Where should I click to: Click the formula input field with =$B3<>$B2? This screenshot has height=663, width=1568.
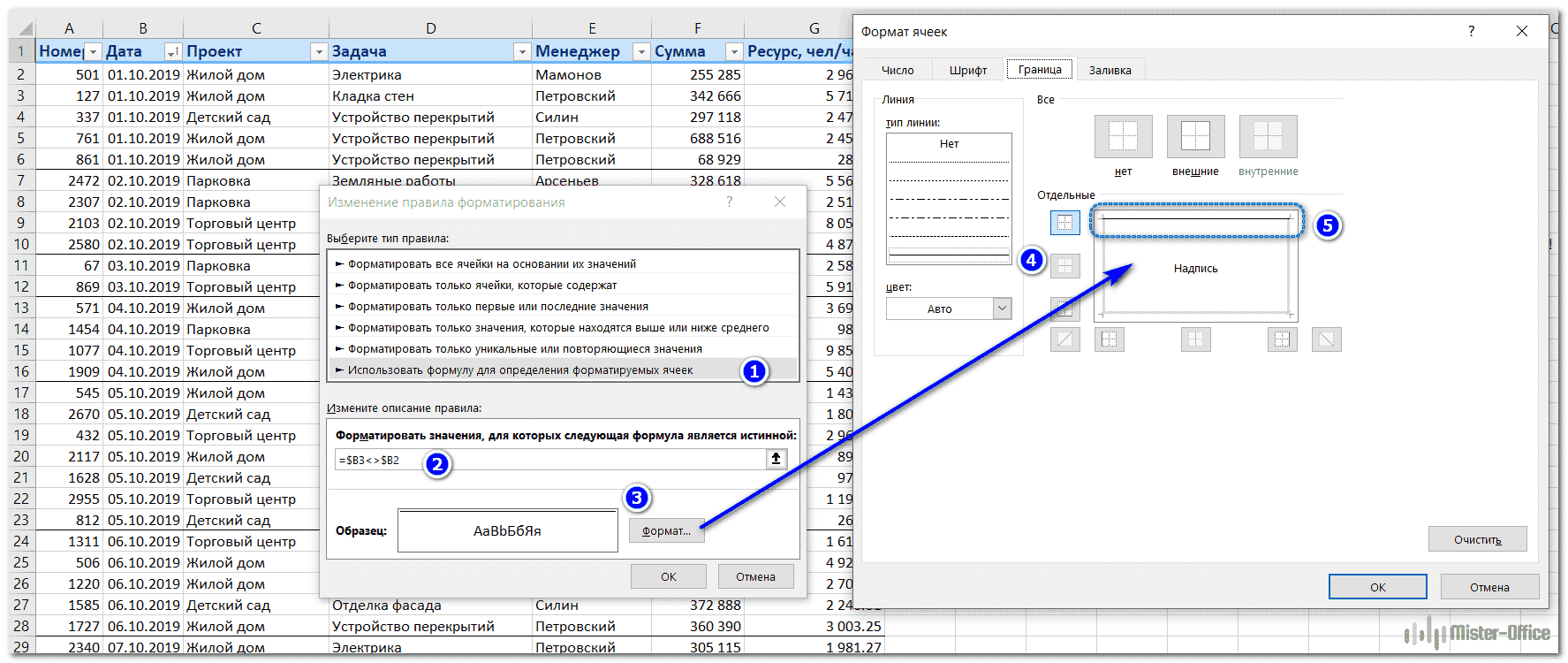pyautogui.click(x=549, y=460)
